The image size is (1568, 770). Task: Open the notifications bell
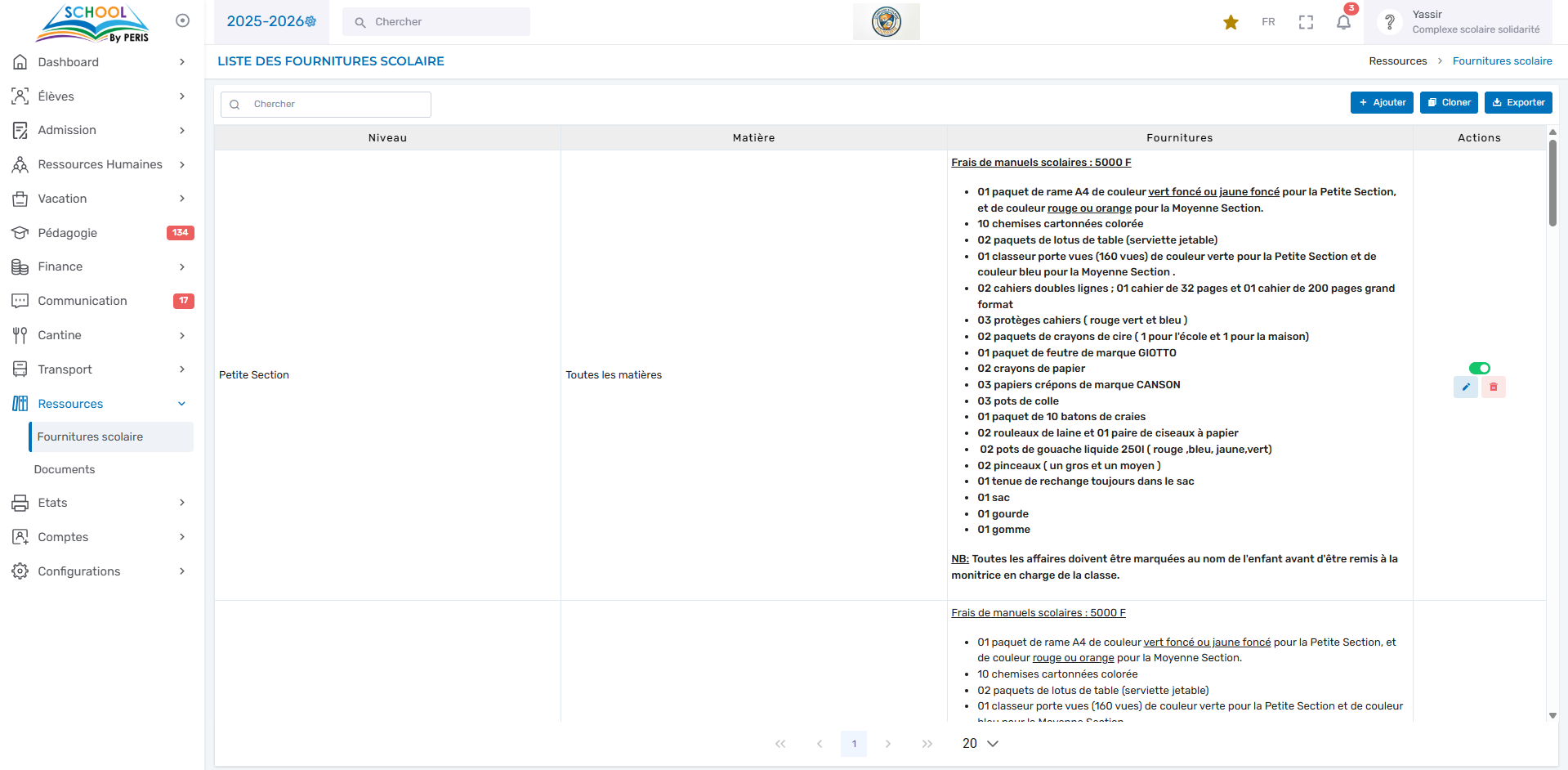(x=1343, y=22)
